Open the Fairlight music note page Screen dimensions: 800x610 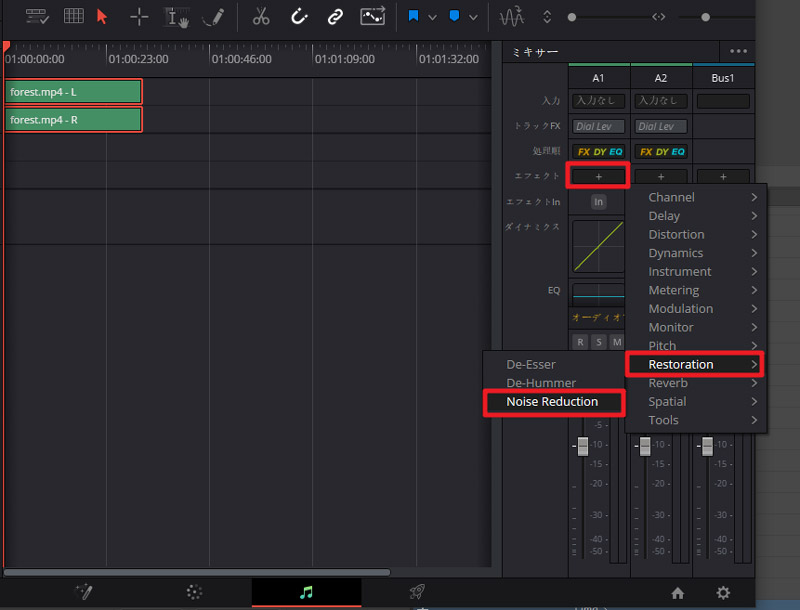pos(306,592)
